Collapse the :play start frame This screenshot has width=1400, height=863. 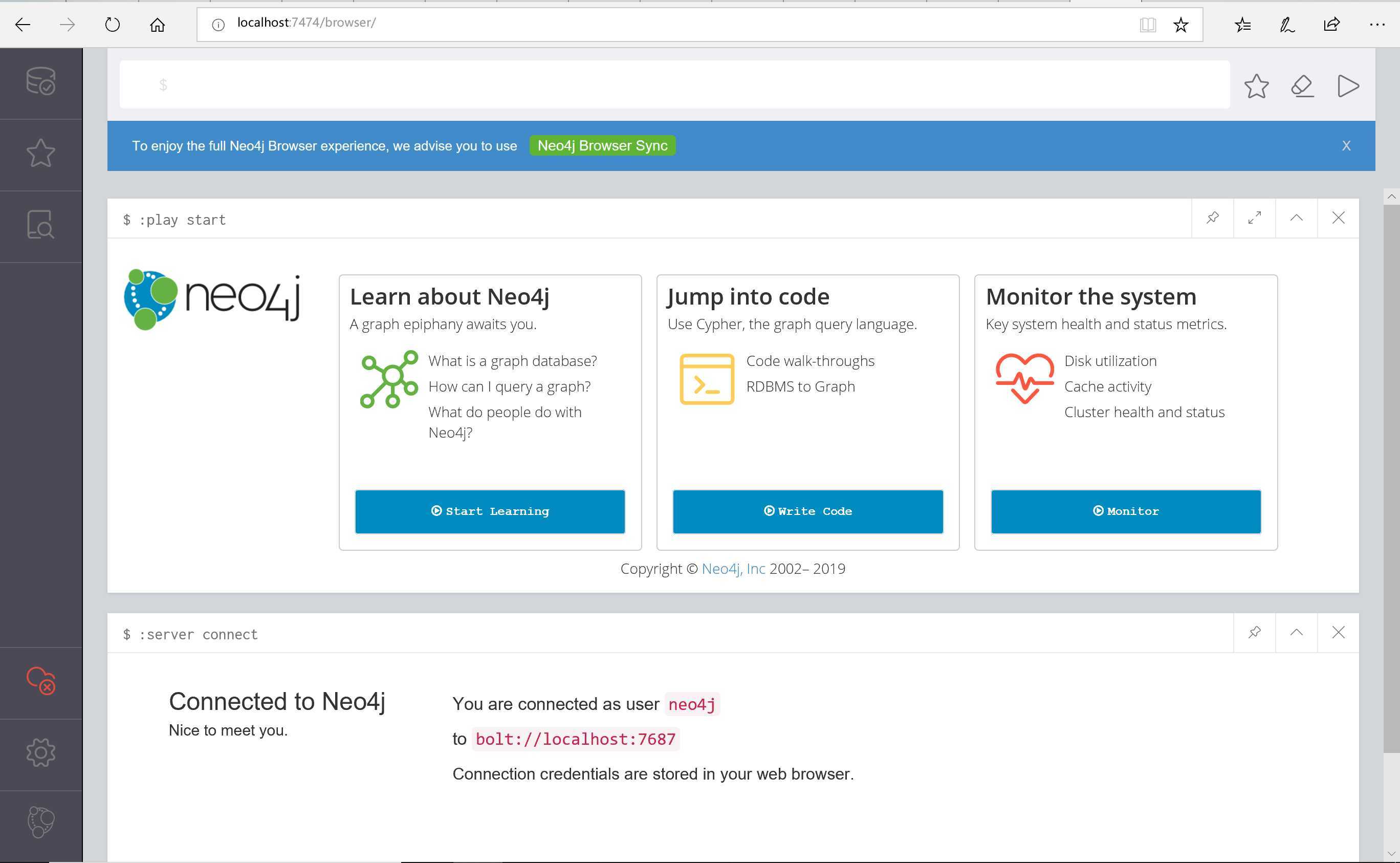(x=1296, y=218)
